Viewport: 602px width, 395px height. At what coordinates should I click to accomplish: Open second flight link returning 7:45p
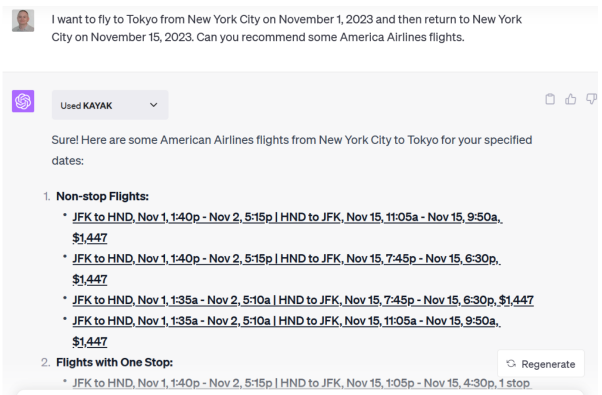(286, 259)
